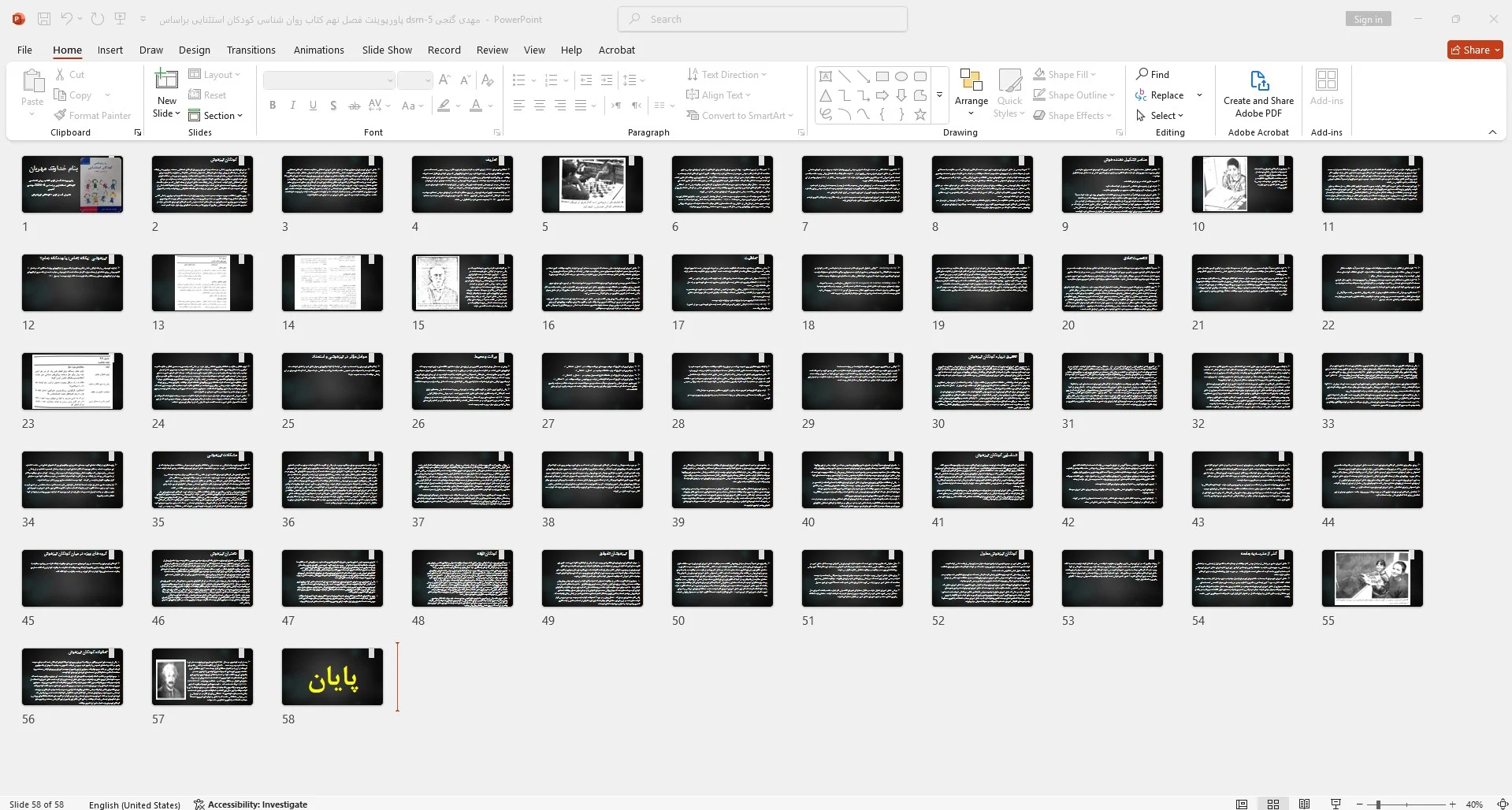
Task: Click Increase Indent icon
Action: [x=606, y=80]
